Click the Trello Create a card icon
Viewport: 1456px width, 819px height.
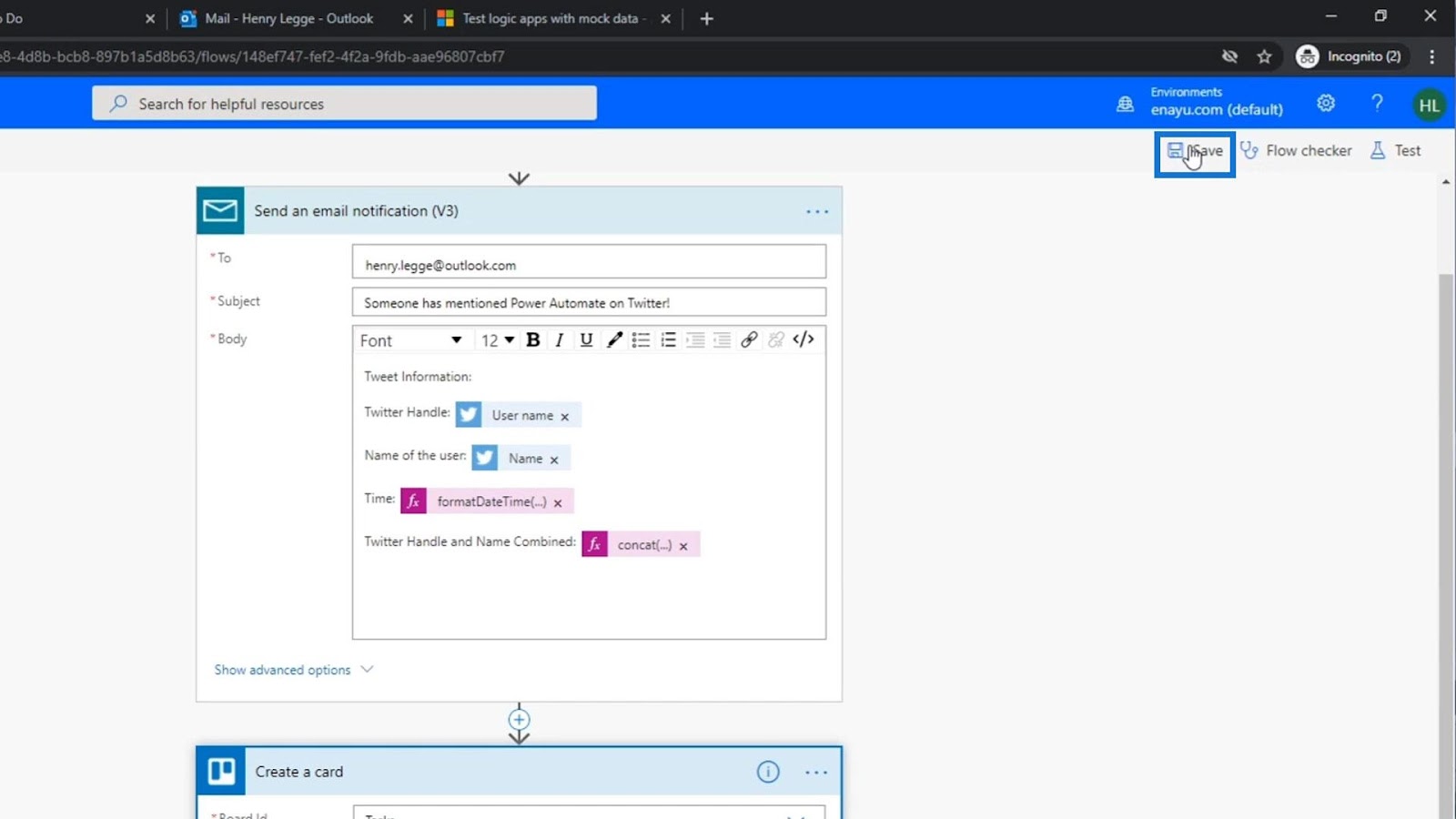click(x=221, y=772)
